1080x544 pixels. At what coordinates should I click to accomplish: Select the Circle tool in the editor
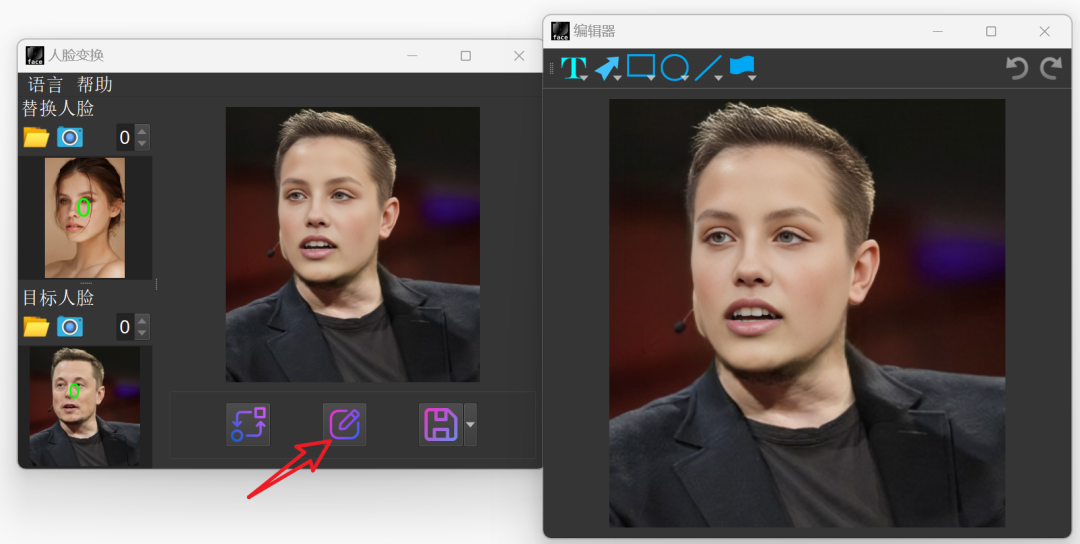coord(674,67)
